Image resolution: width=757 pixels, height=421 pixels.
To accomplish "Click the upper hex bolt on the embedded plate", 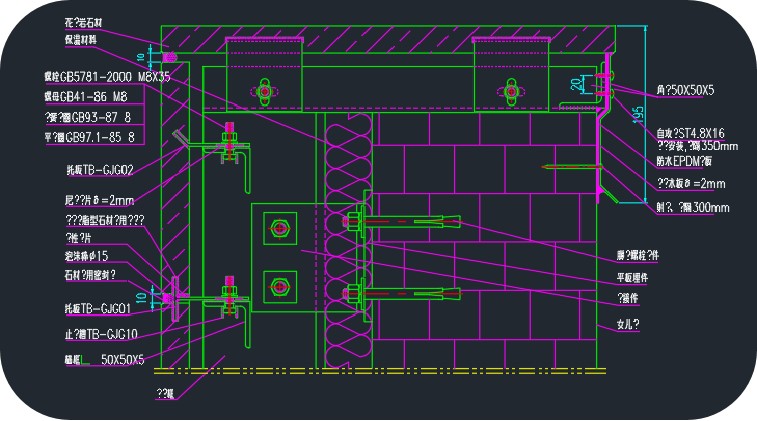I will (x=278, y=229).
